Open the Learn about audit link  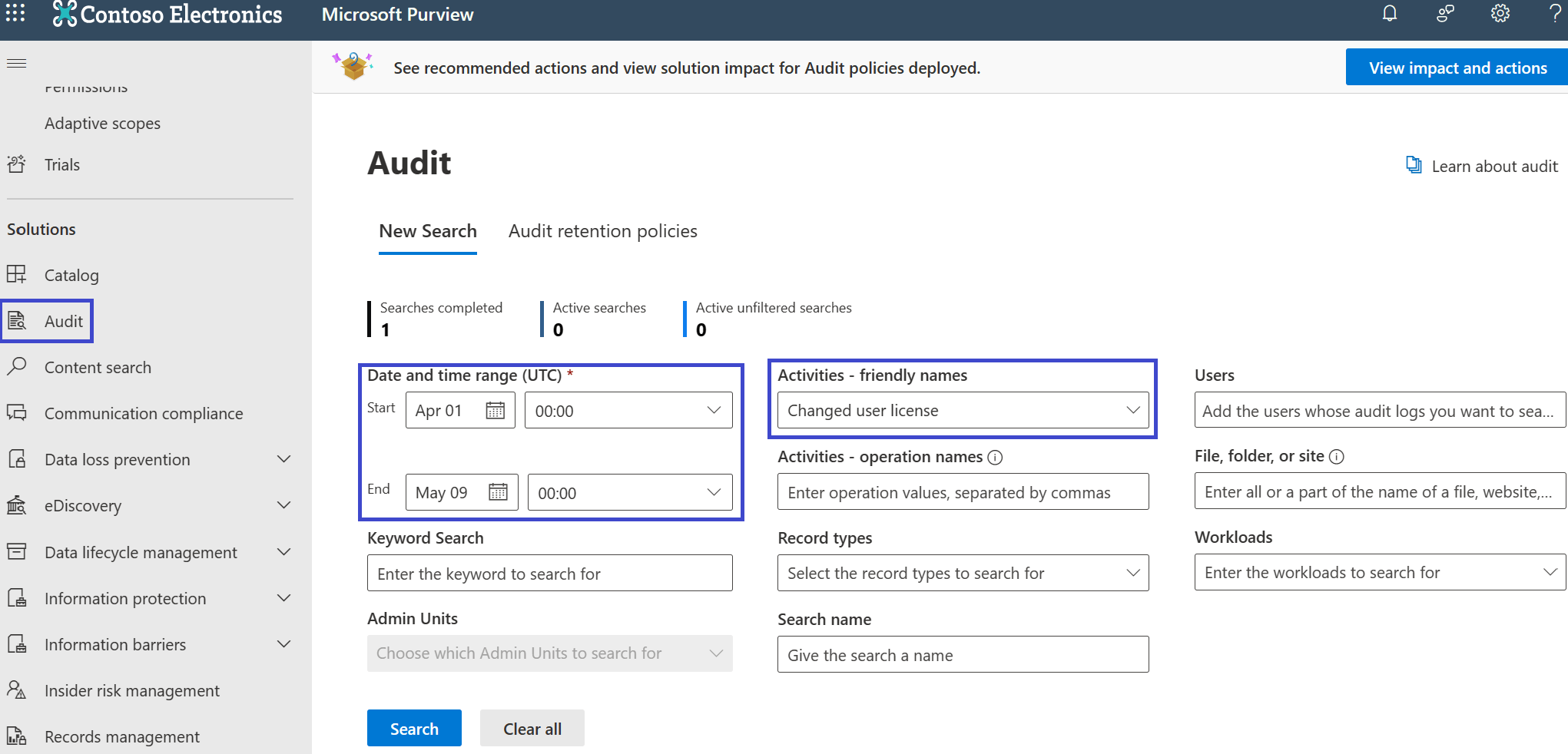(1483, 166)
